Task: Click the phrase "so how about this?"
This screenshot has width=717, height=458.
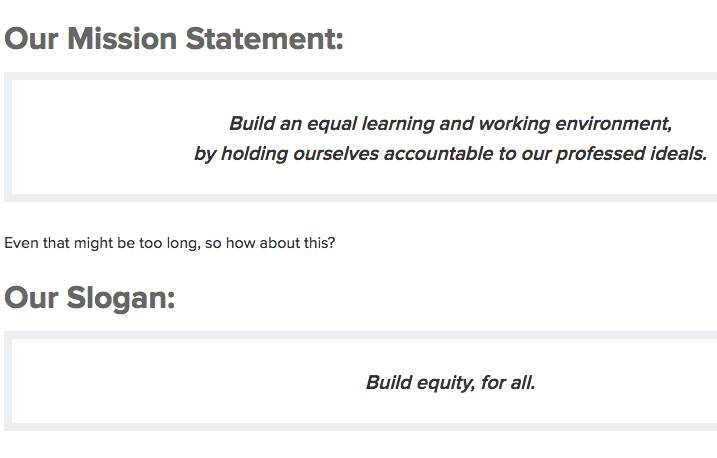Action: pyautogui.click(x=270, y=243)
